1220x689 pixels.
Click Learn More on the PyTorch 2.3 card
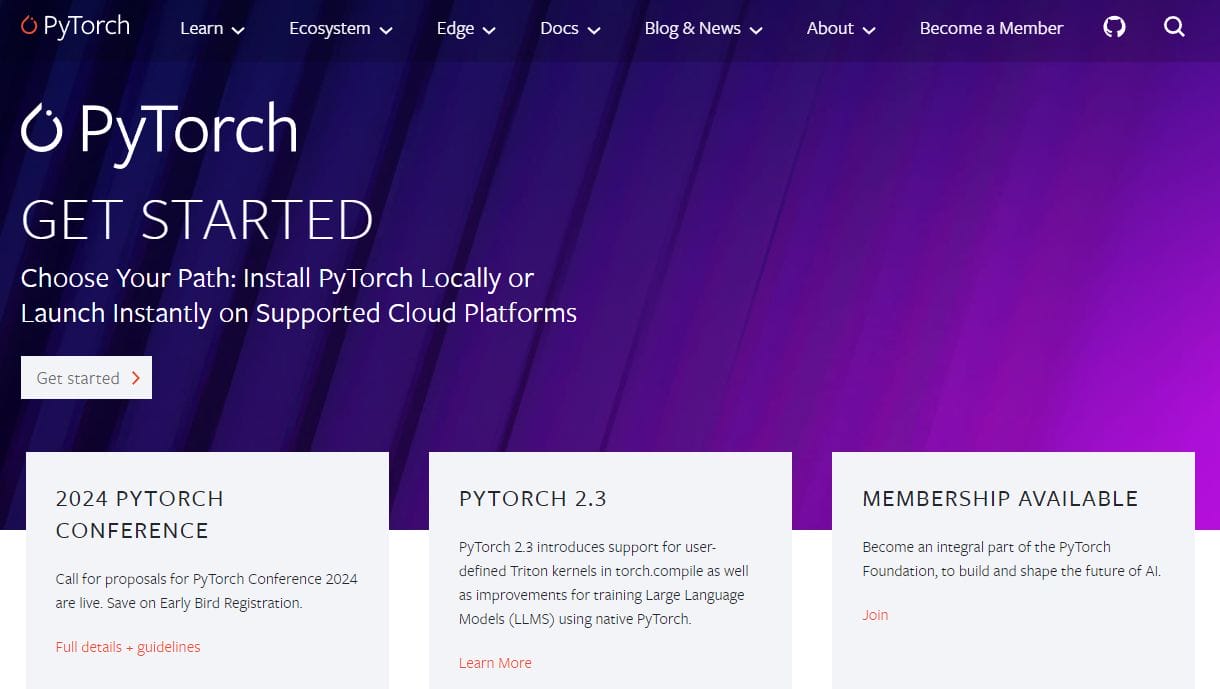click(495, 663)
